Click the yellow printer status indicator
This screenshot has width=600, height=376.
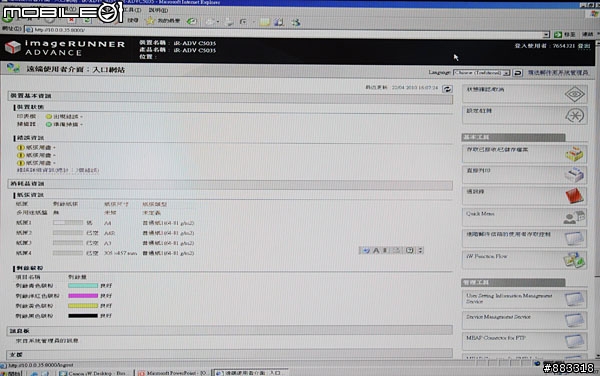(49, 116)
